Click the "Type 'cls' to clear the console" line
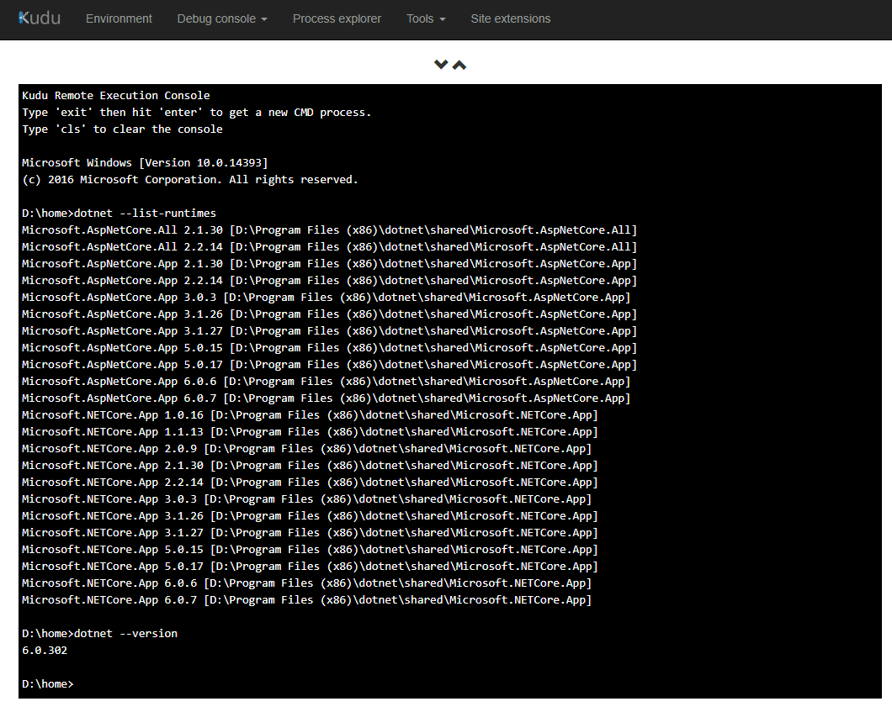Viewport: 892px width, 712px height. tap(122, 129)
